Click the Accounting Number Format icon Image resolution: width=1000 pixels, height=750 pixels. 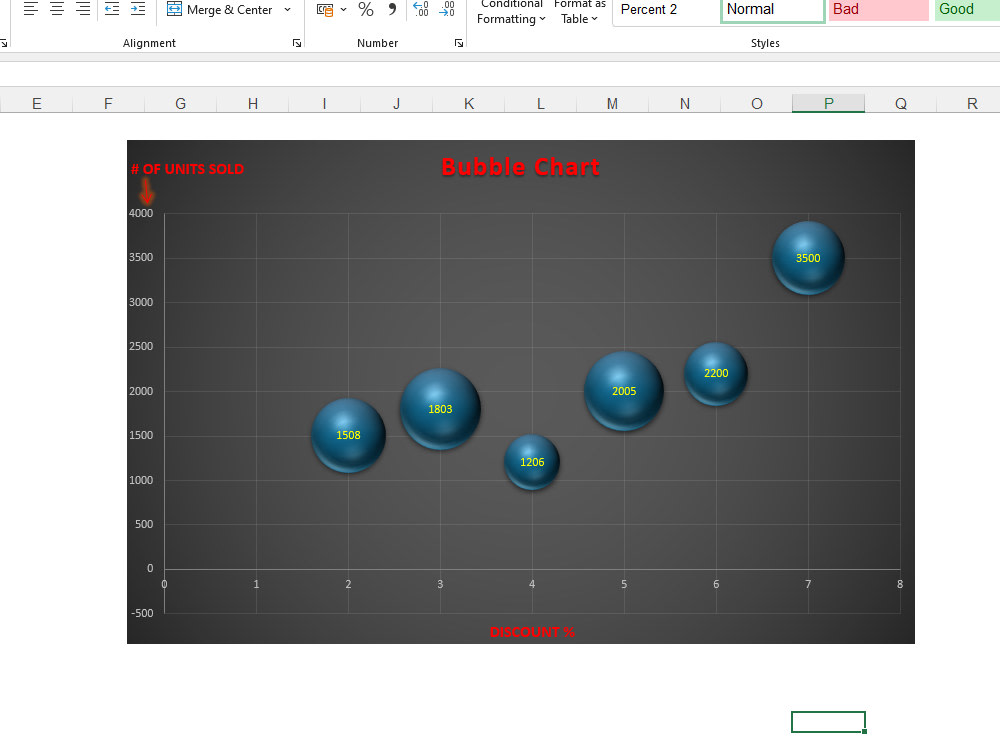click(325, 10)
